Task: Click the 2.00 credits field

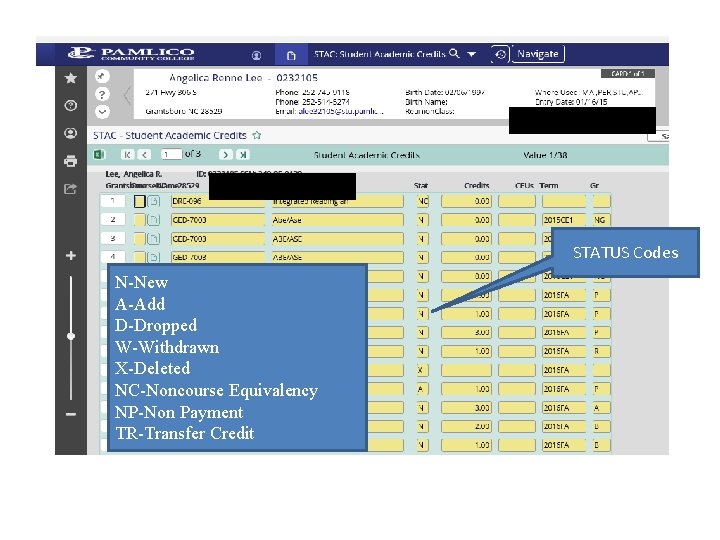Action: click(466, 427)
